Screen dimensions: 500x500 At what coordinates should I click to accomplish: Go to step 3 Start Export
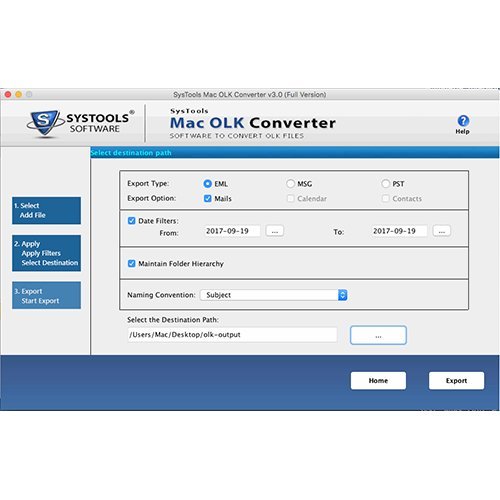tap(46, 296)
